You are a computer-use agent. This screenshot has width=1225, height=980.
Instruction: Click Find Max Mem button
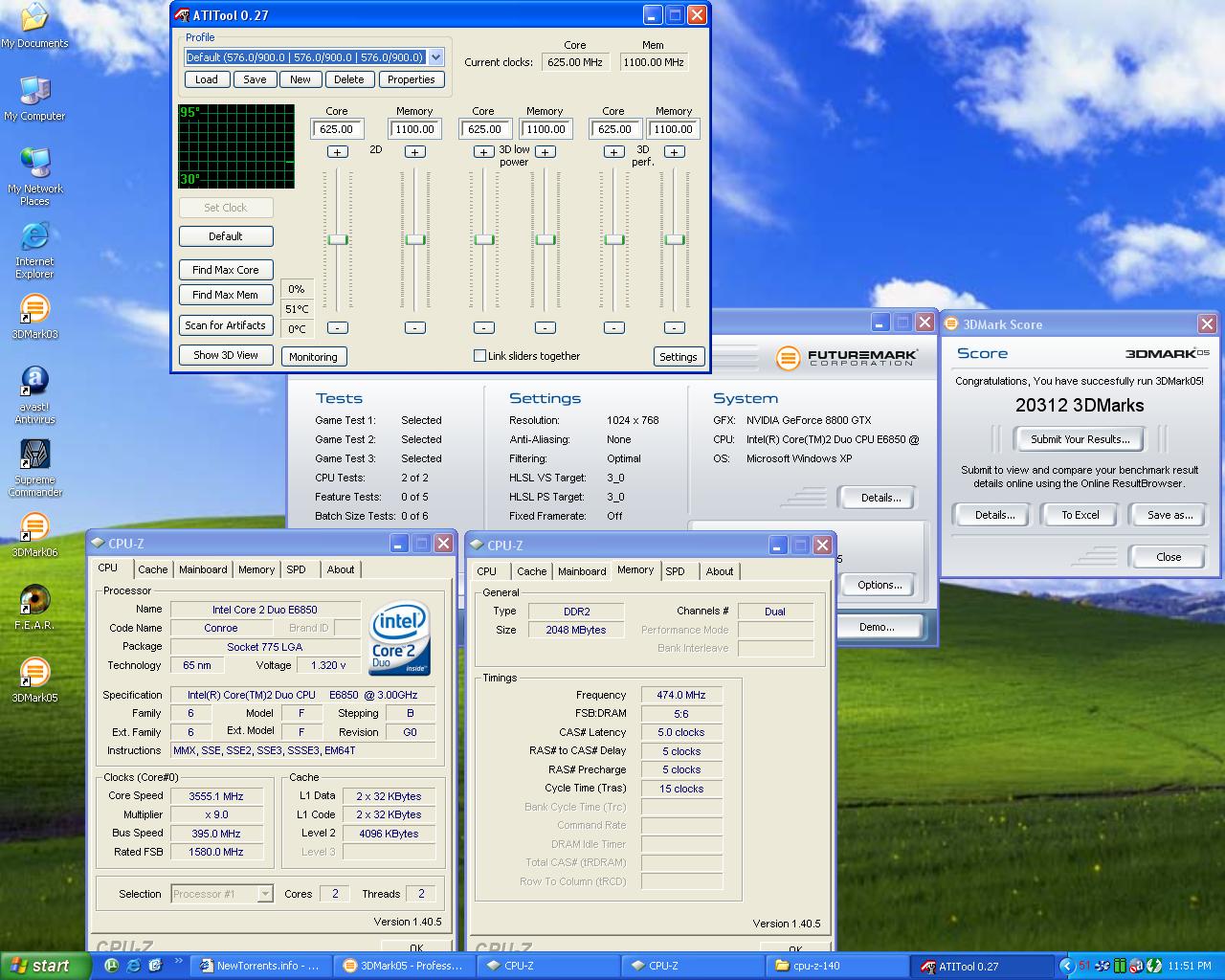[x=226, y=295]
